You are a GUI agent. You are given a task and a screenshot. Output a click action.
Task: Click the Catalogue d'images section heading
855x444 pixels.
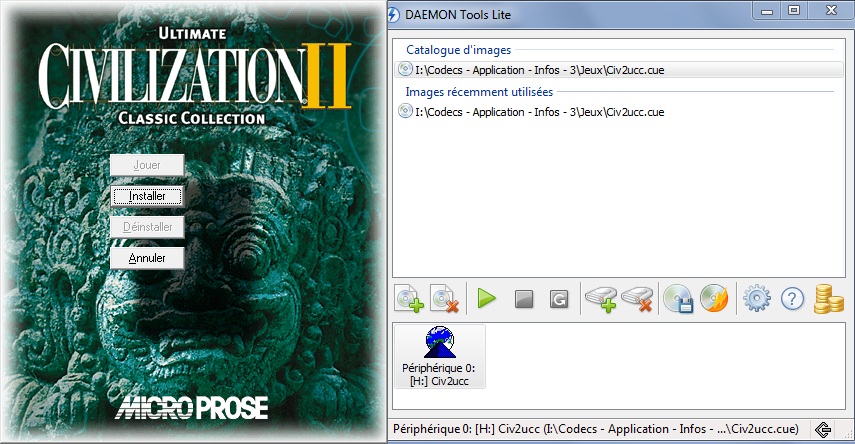click(x=459, y=50)
